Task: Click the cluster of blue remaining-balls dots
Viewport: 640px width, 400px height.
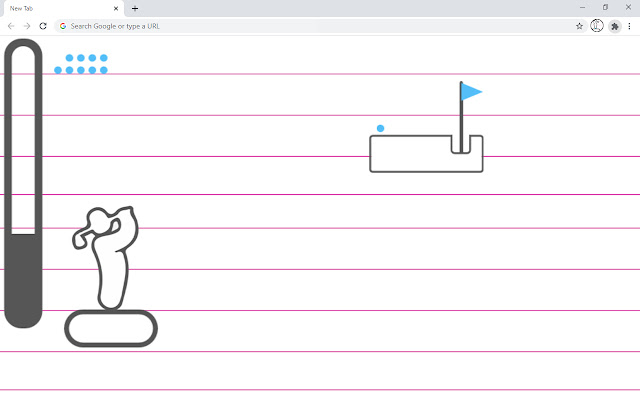Action: point(81,64)
